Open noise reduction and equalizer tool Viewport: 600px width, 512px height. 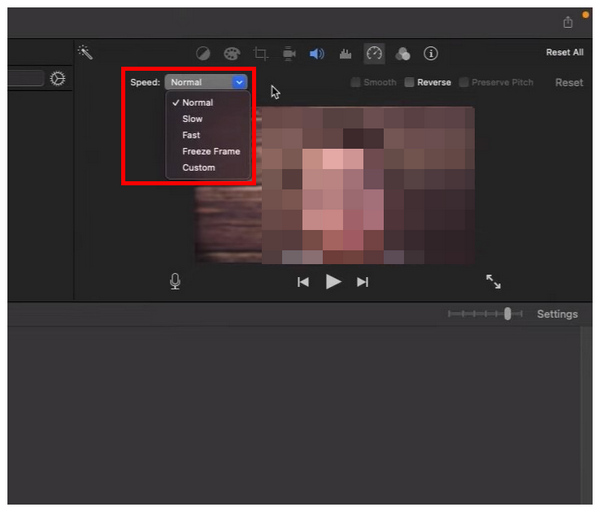345,54
